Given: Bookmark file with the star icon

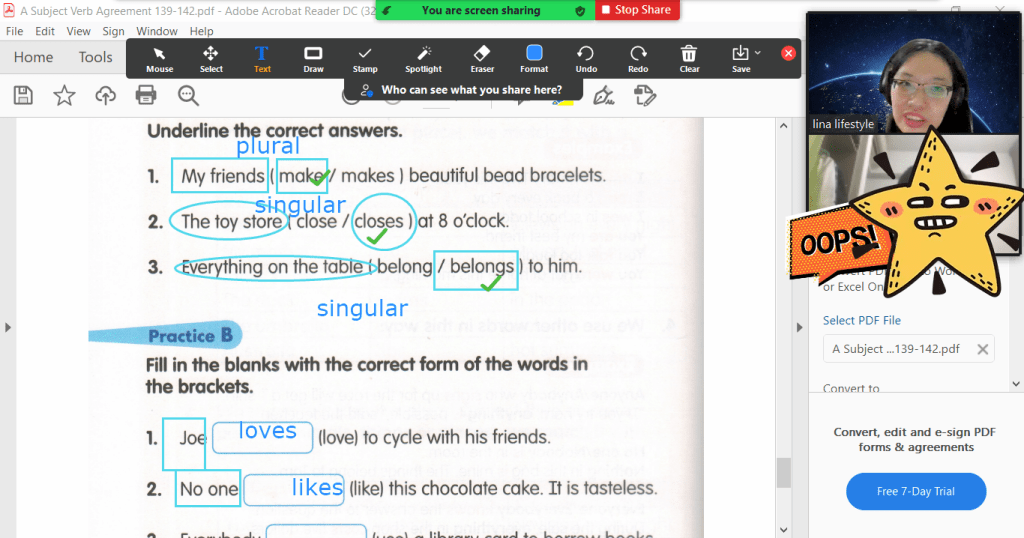Looking at the screenshot, I should click(64, 95).
